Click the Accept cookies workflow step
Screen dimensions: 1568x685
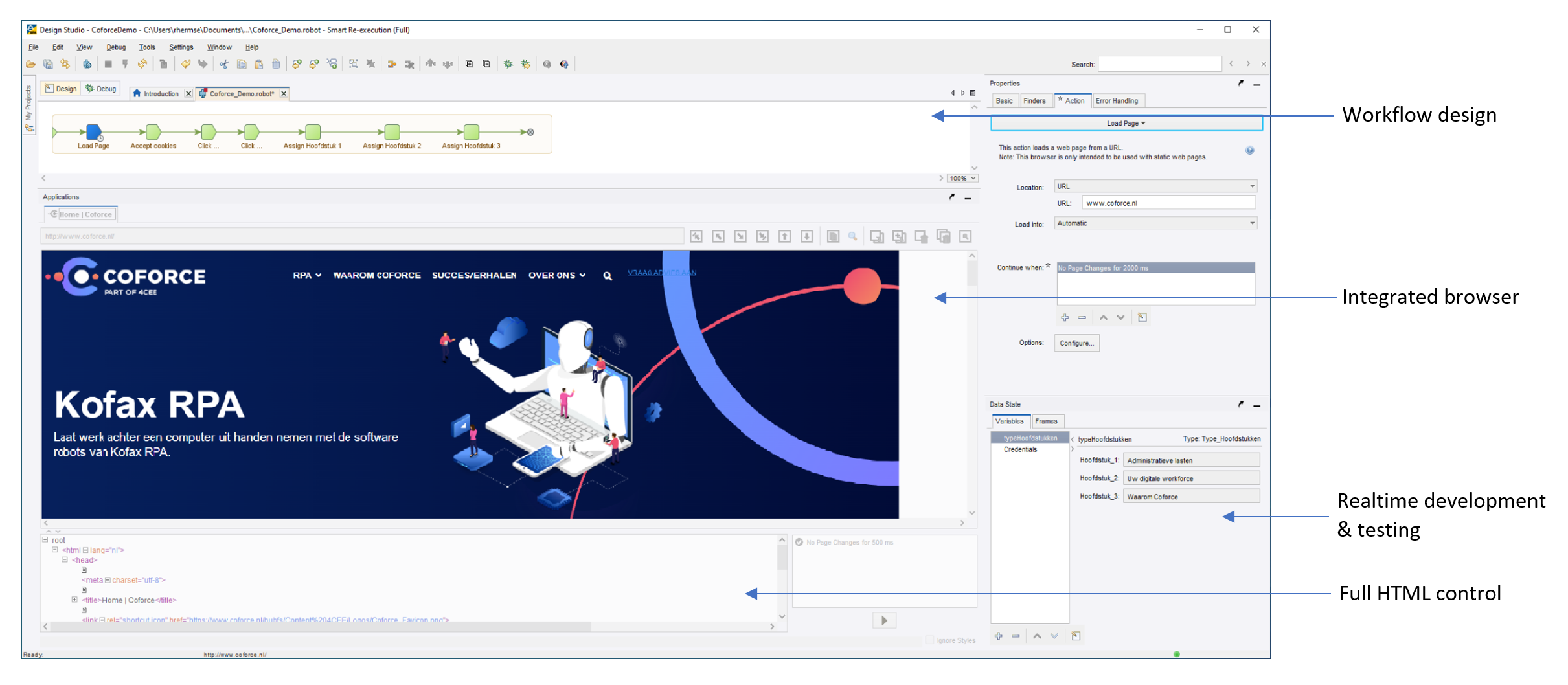click(x=153, y=132)
